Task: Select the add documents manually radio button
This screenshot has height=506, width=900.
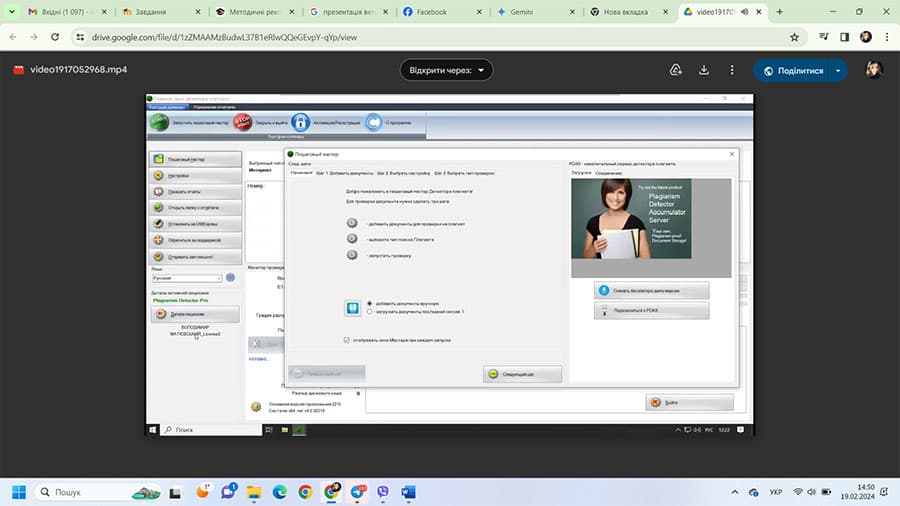Action: point(370,303)
